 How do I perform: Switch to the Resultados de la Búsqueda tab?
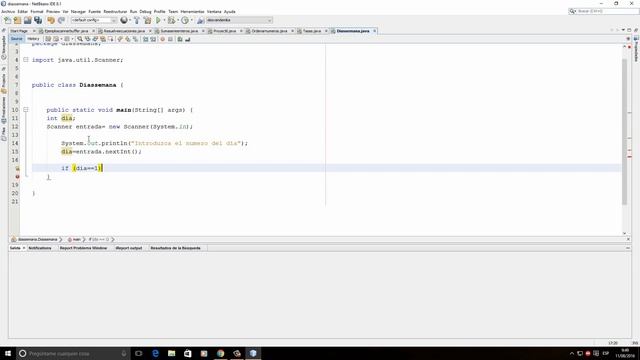pos(176,248)
